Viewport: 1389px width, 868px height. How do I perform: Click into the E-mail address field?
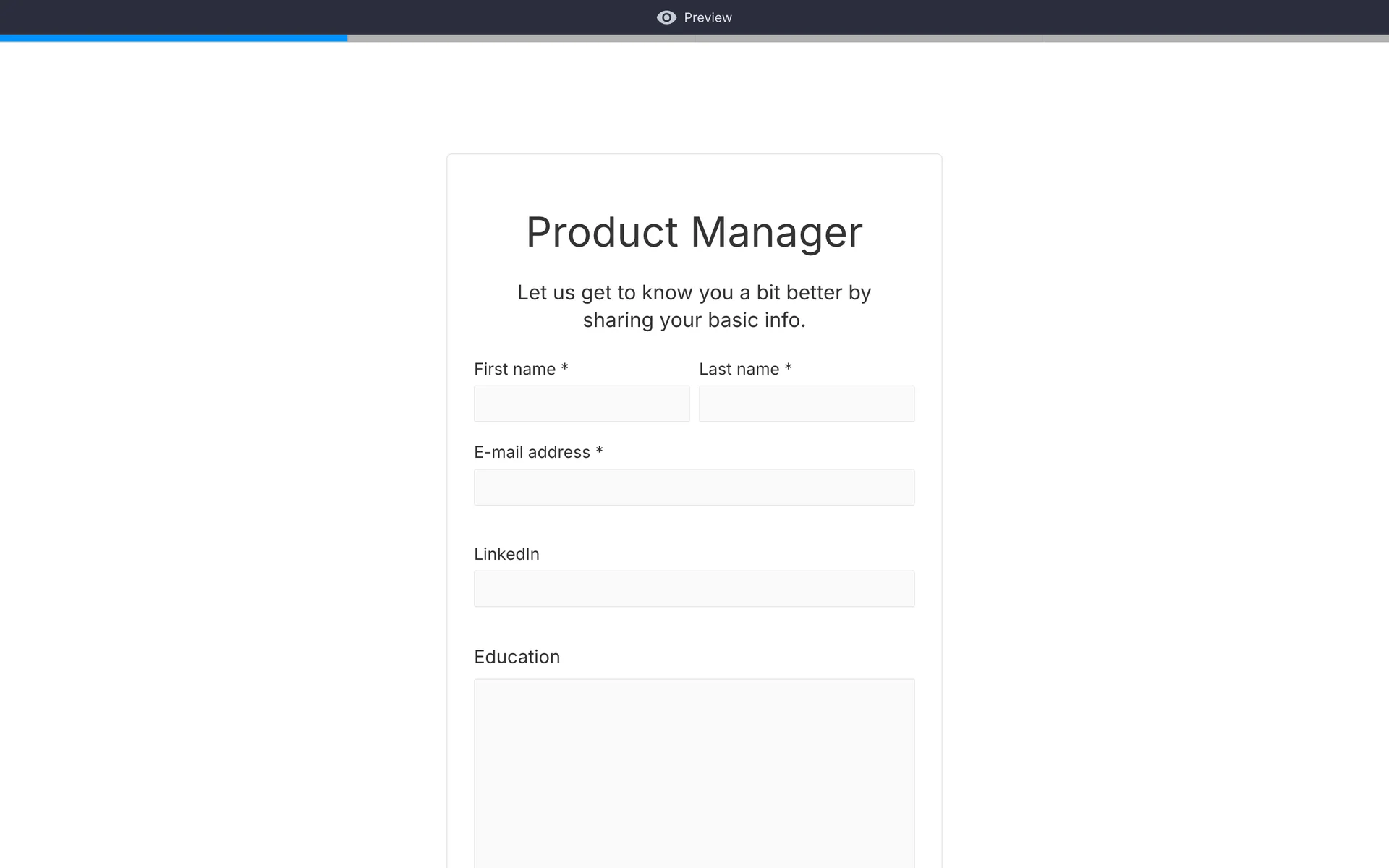point(694,488)
